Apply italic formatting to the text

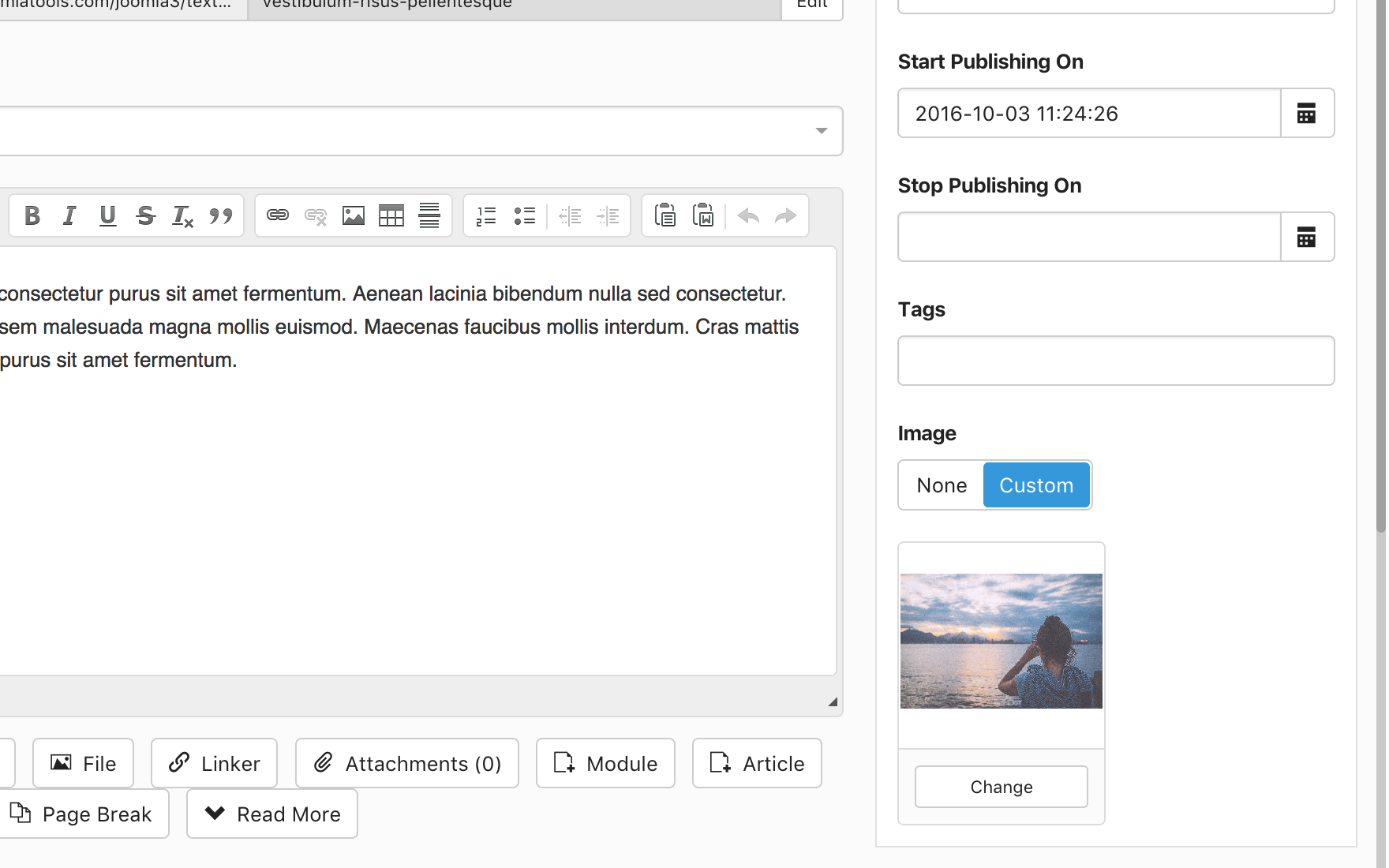tap(69, 215)
